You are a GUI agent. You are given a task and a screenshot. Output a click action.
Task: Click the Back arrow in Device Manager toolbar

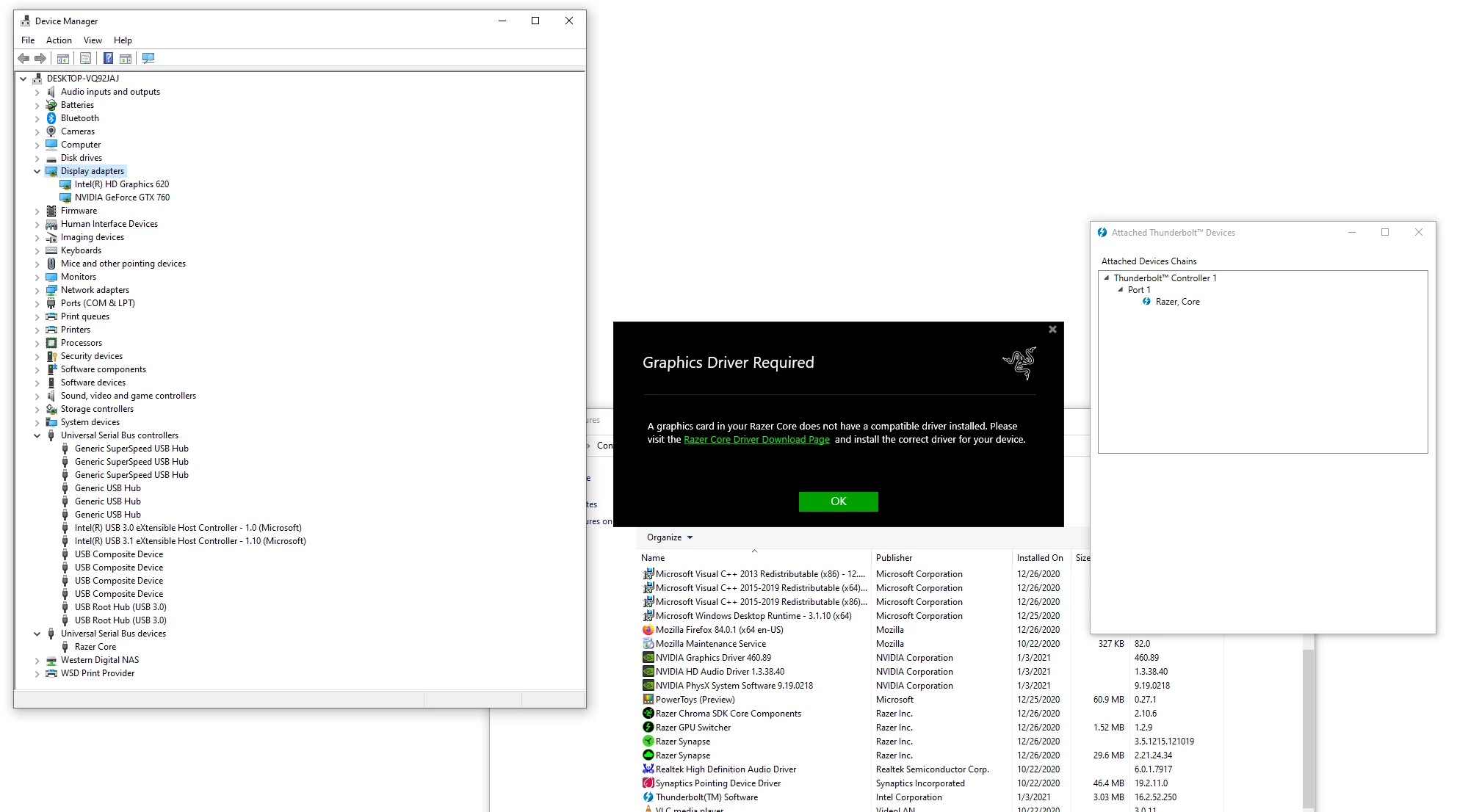coord(23,59)
